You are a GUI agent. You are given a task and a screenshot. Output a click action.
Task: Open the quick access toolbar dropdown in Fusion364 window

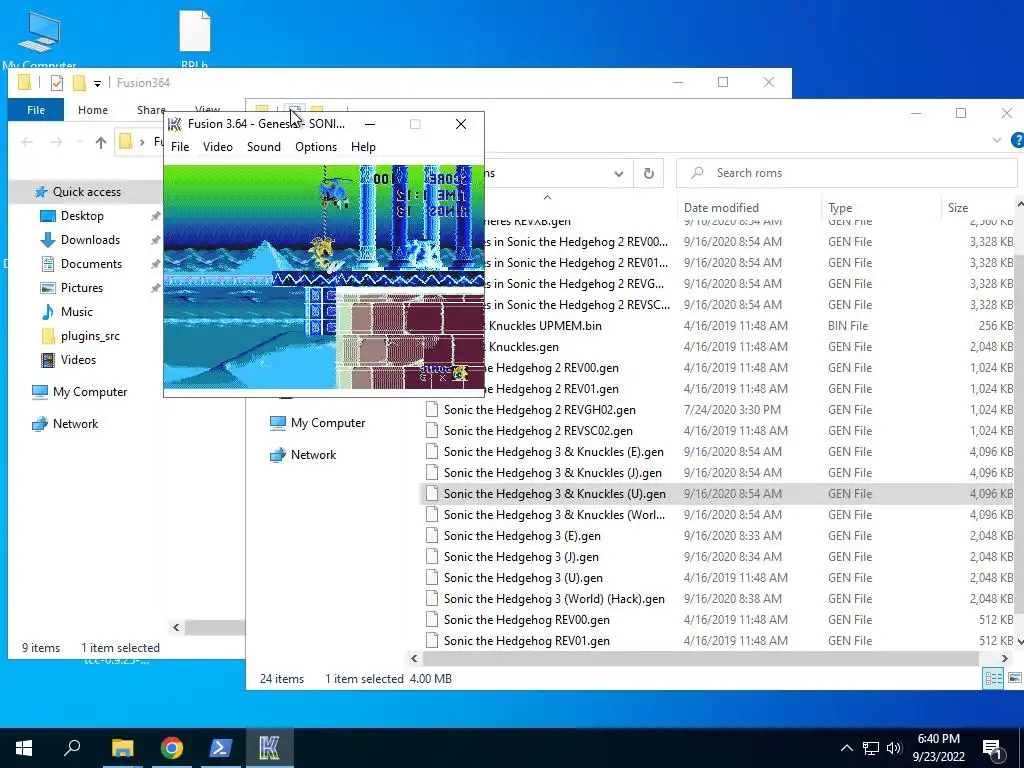pyautogui.click(x=97, y=83)
